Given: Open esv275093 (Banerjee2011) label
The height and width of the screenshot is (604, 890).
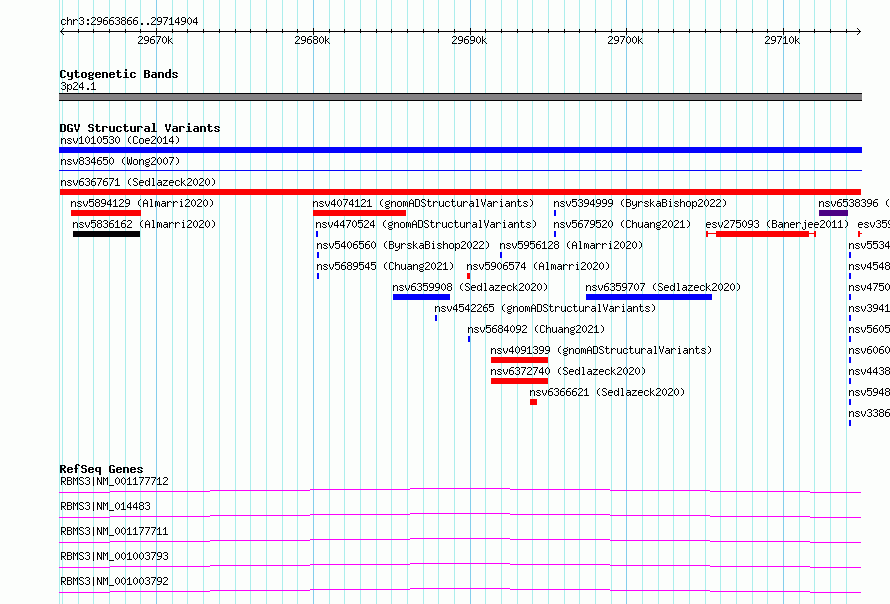Looking at the screenshot, I should point(777,224).
